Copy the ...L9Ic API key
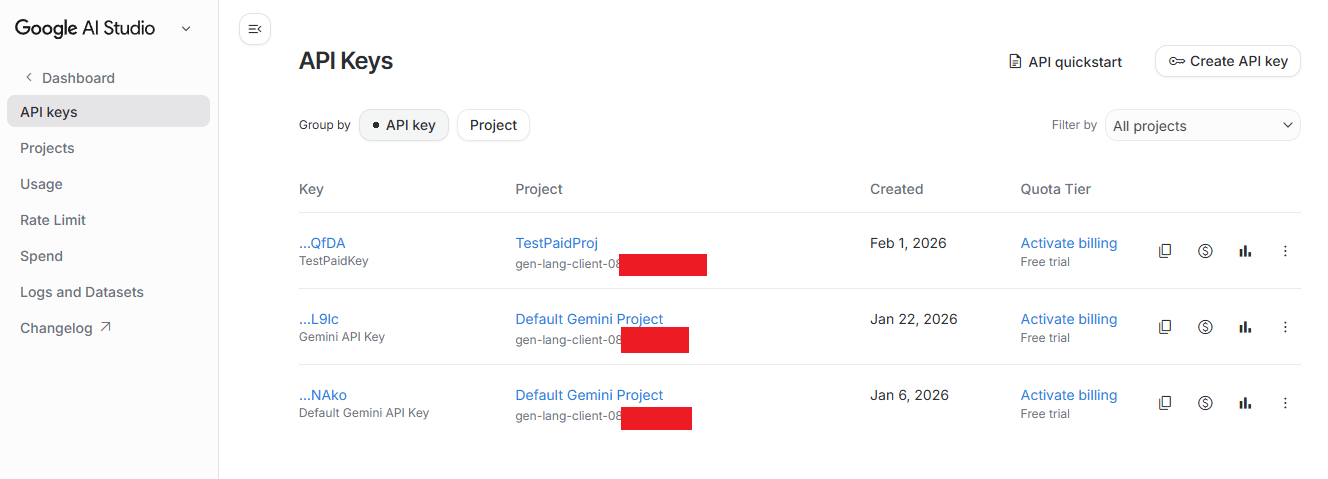Image resolution: width=1328 pixels, height=479 pixels. (1165, 327)
